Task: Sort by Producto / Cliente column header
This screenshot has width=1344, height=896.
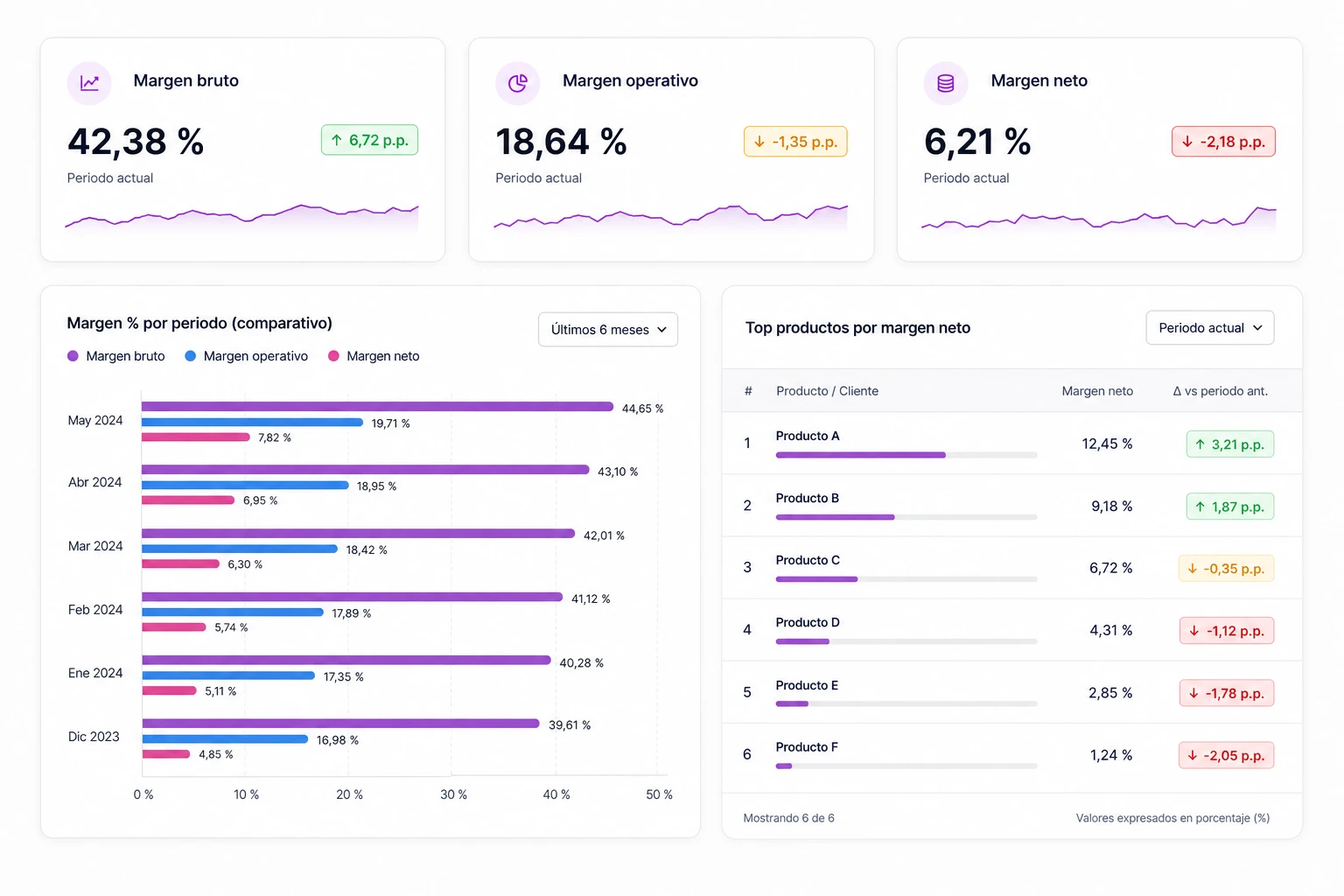Action: [x=827, y=391]
